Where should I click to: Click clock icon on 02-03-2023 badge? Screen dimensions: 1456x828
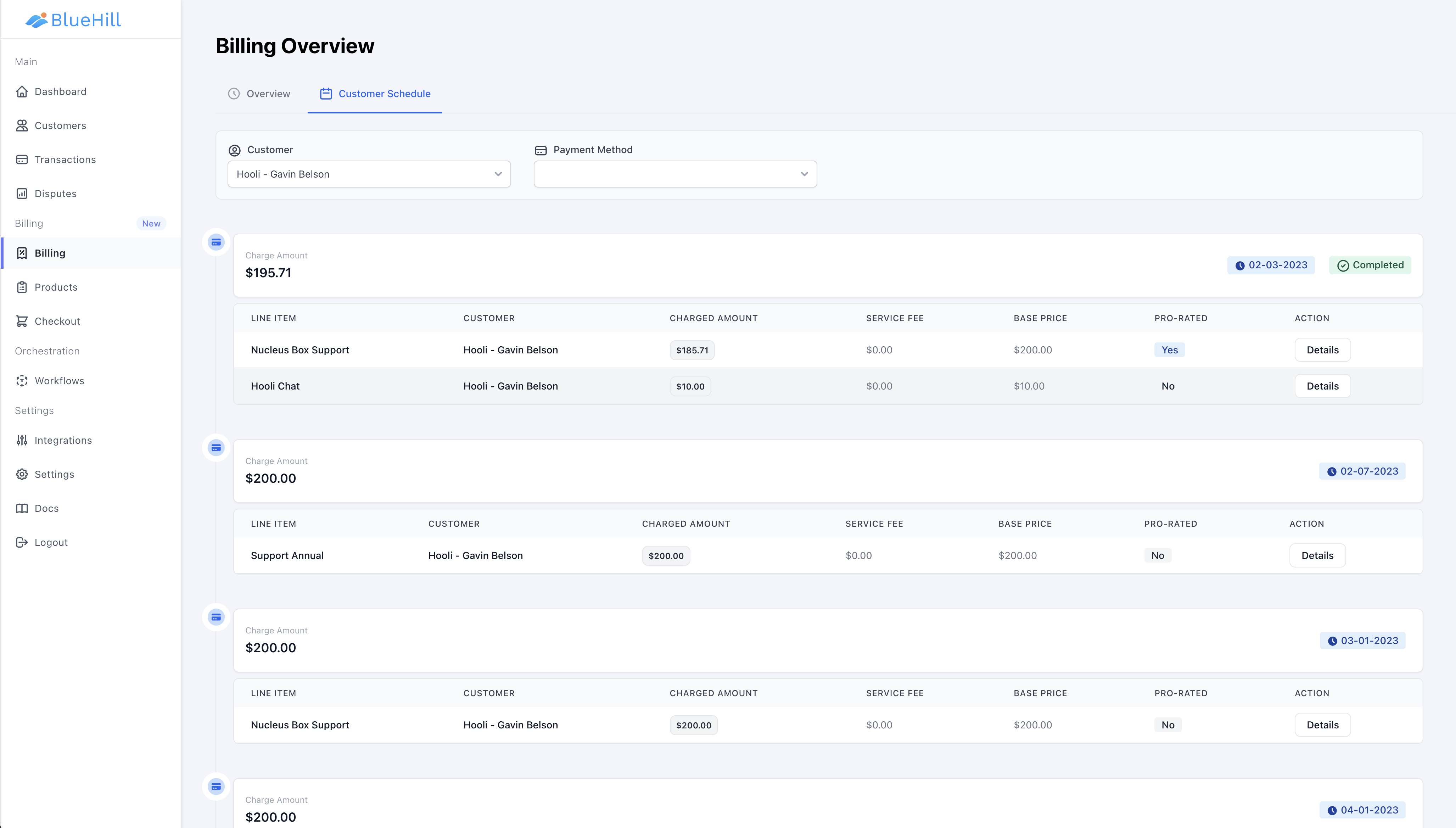click(1240, 265)
